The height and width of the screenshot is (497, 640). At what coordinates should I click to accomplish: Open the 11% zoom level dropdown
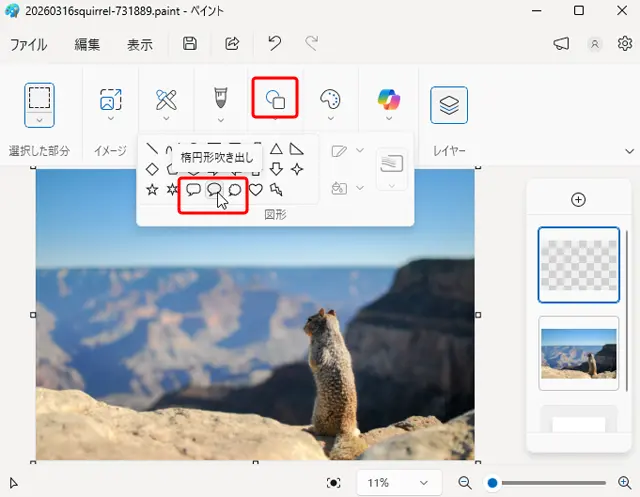coord(397,483)
